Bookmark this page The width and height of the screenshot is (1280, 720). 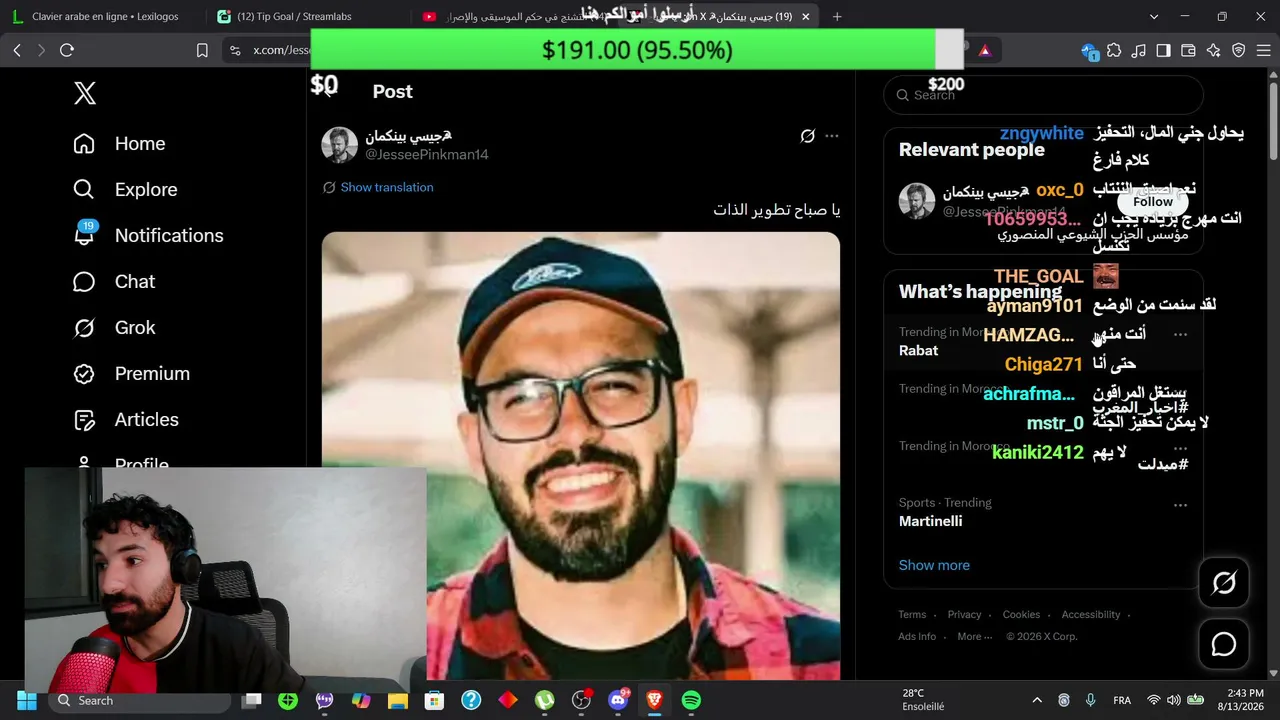[202, 50]
